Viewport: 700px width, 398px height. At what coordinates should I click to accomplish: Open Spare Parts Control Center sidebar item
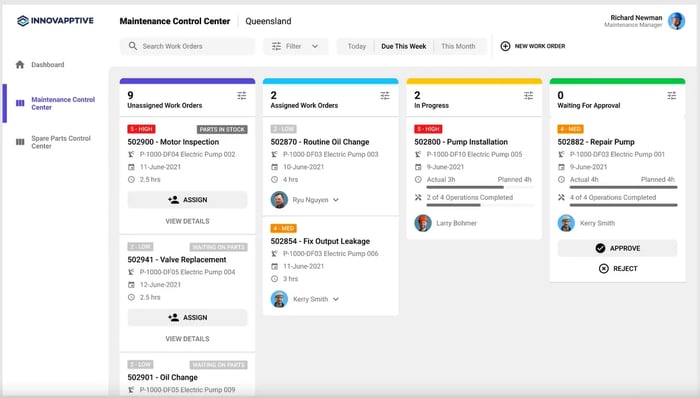pyautogui.click(x=61, y=142)
